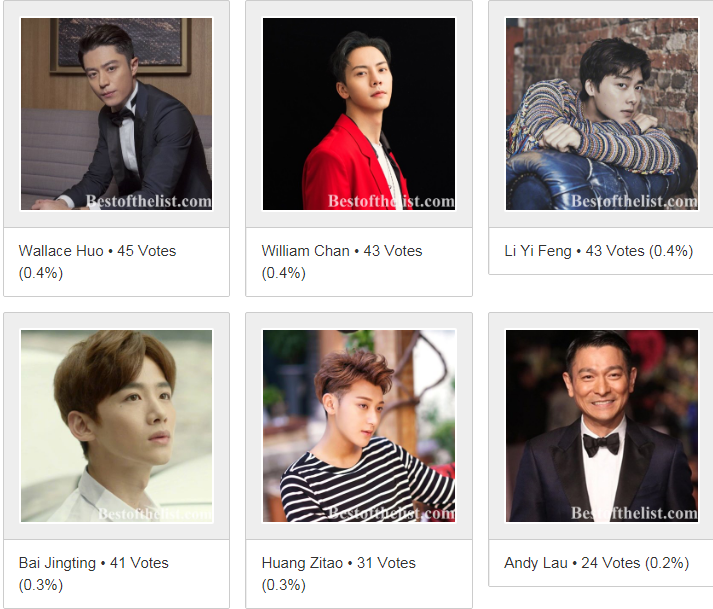The image size is (713, 609).
Task: Click the Bestofthelist.com watermark on Wallace Huo photo
Action: (x=149, y=201)
